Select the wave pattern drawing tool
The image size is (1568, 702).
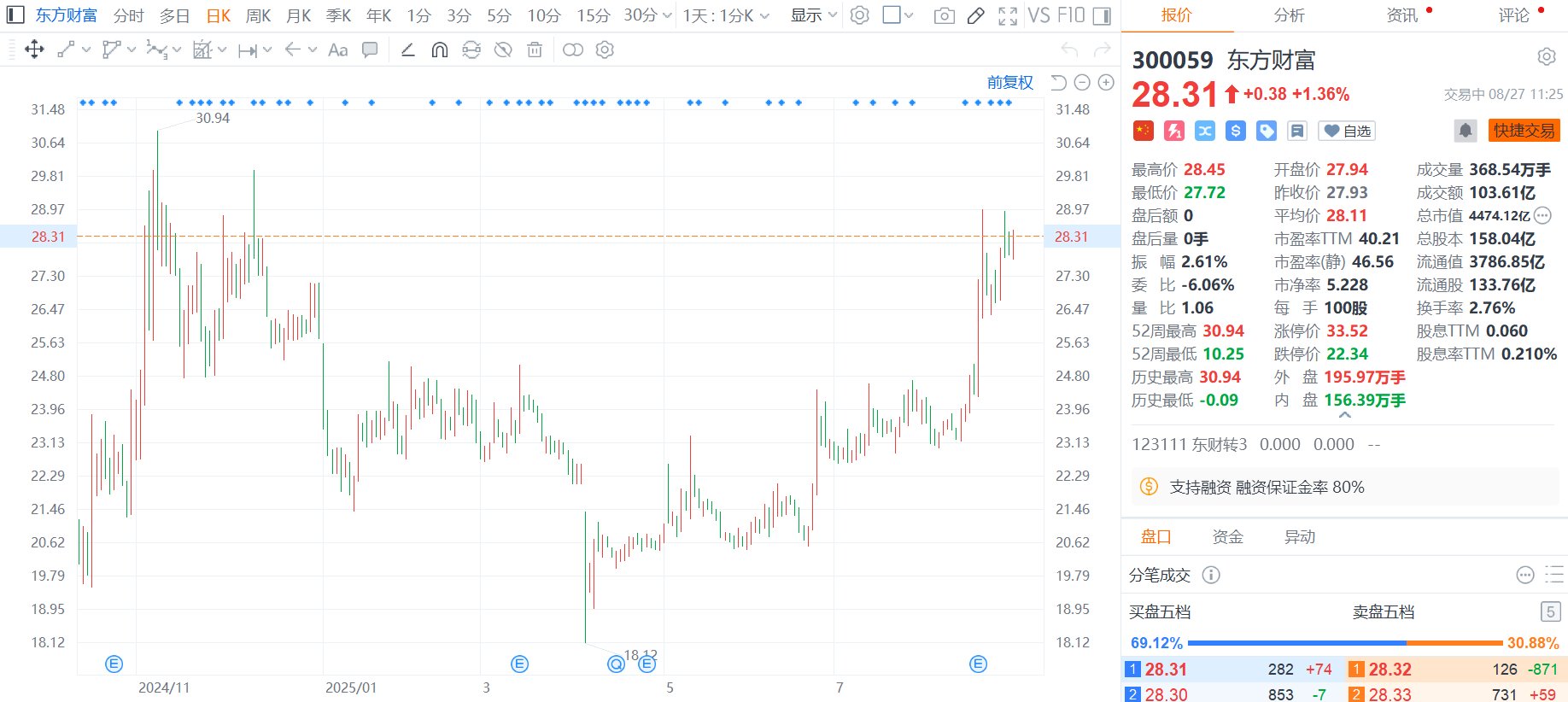point(156,50)
